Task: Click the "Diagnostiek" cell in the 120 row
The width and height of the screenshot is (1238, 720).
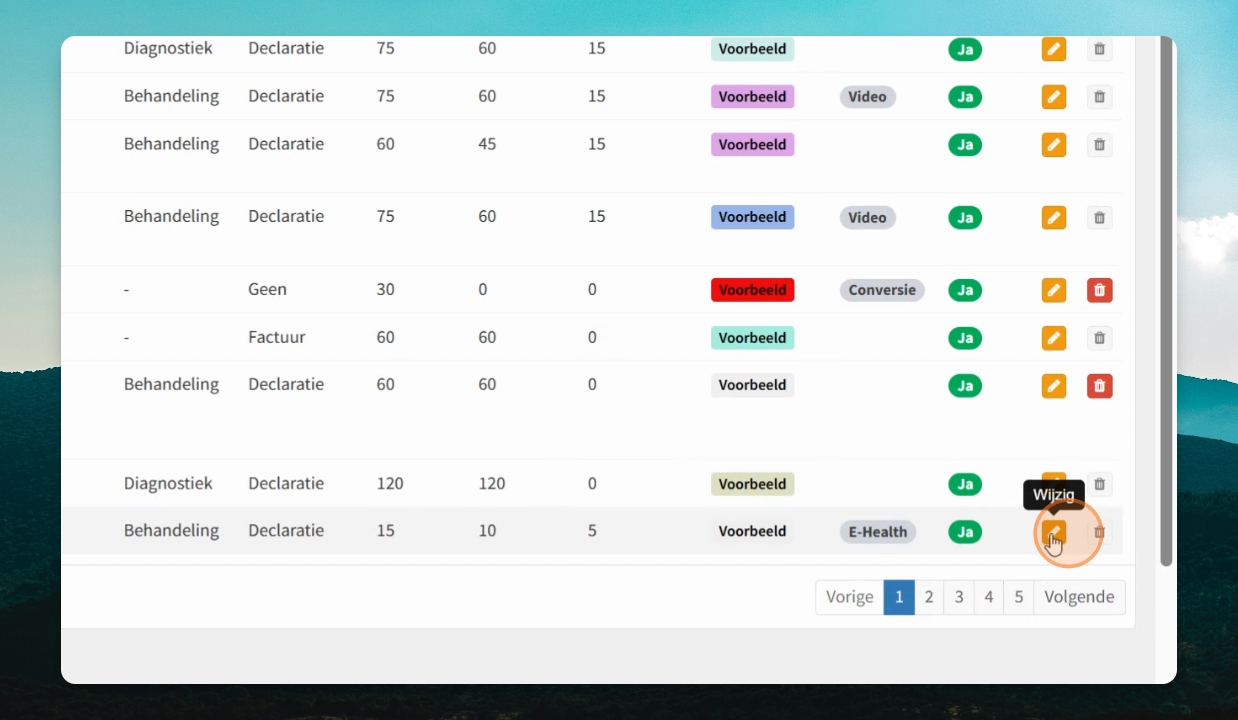Action: click(x=168, y=483)
